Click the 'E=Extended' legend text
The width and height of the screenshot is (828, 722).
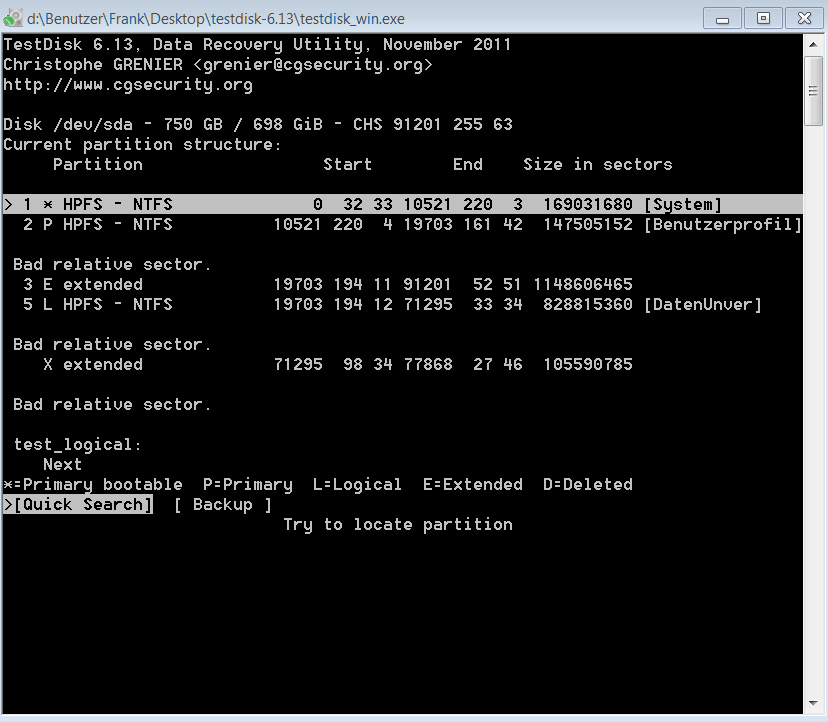pos(473,484)
